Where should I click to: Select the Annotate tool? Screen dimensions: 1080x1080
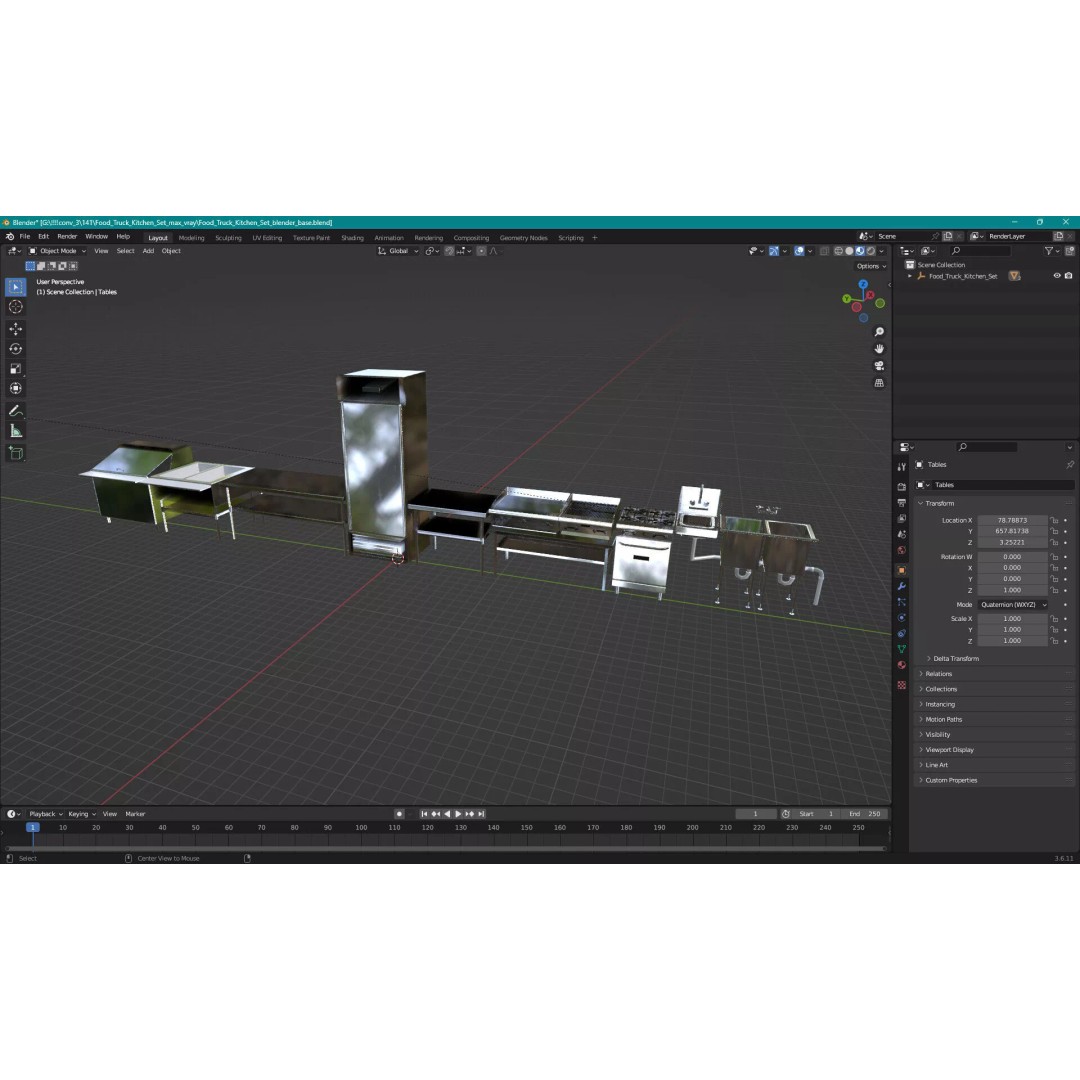[15, 411]
